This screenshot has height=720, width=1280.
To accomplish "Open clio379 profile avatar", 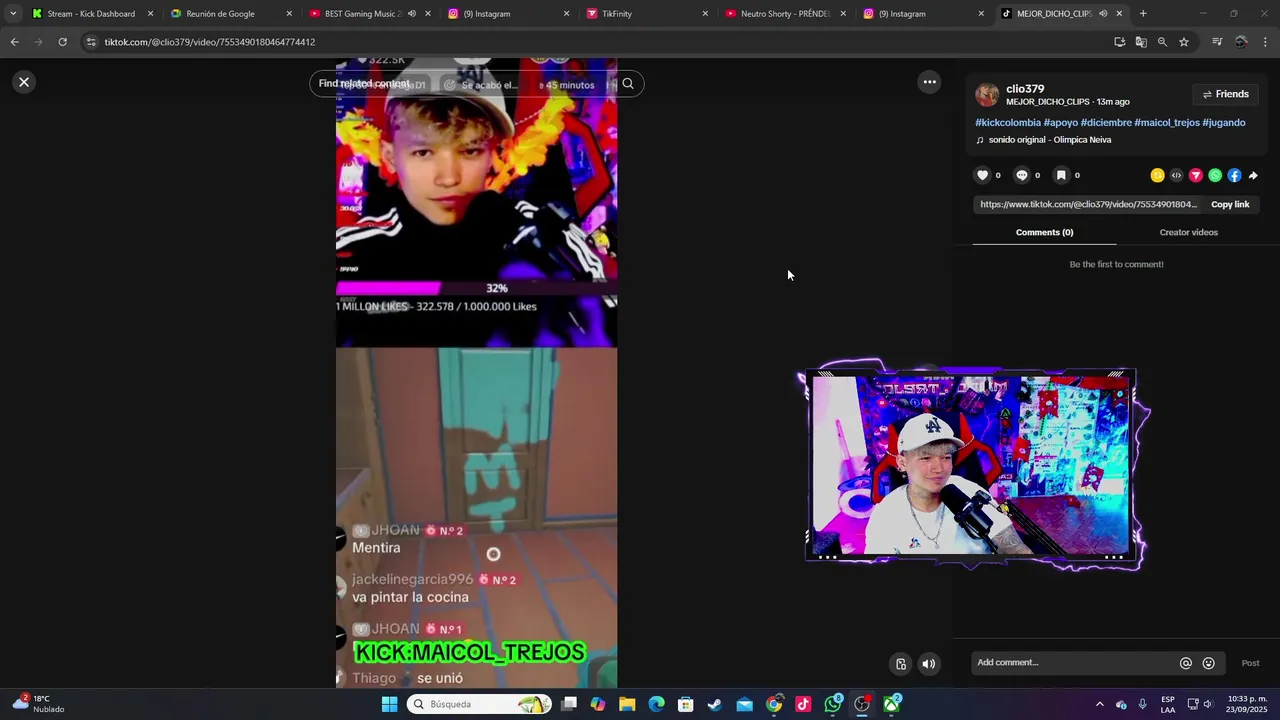I will 987,95.
